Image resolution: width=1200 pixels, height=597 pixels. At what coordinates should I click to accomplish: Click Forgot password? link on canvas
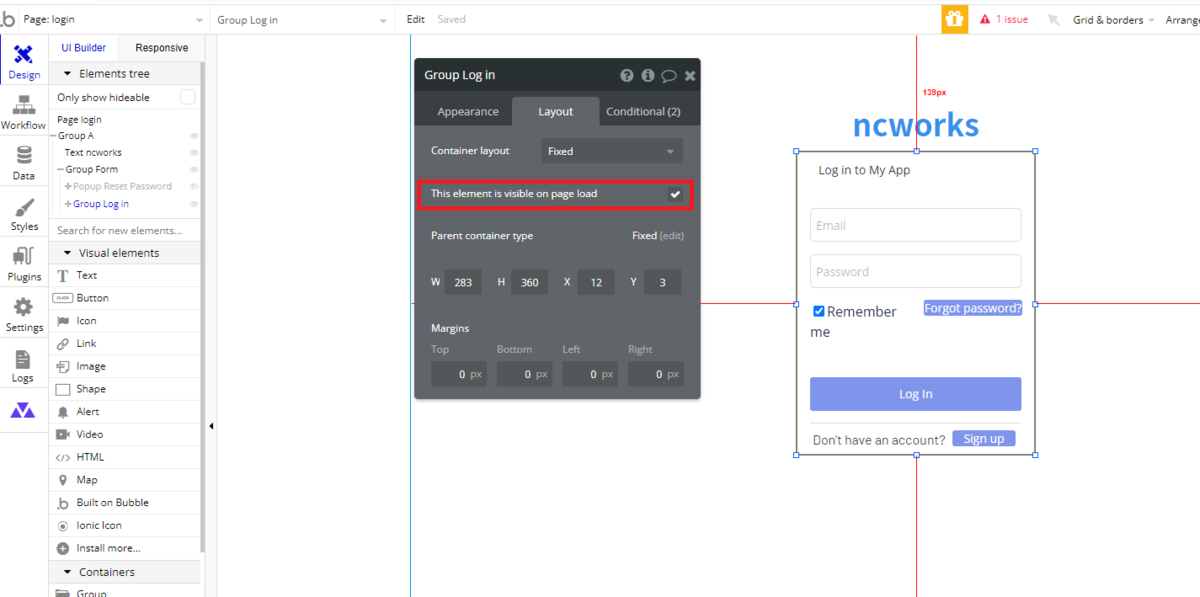pyautogui.click(x=973, y=308)
